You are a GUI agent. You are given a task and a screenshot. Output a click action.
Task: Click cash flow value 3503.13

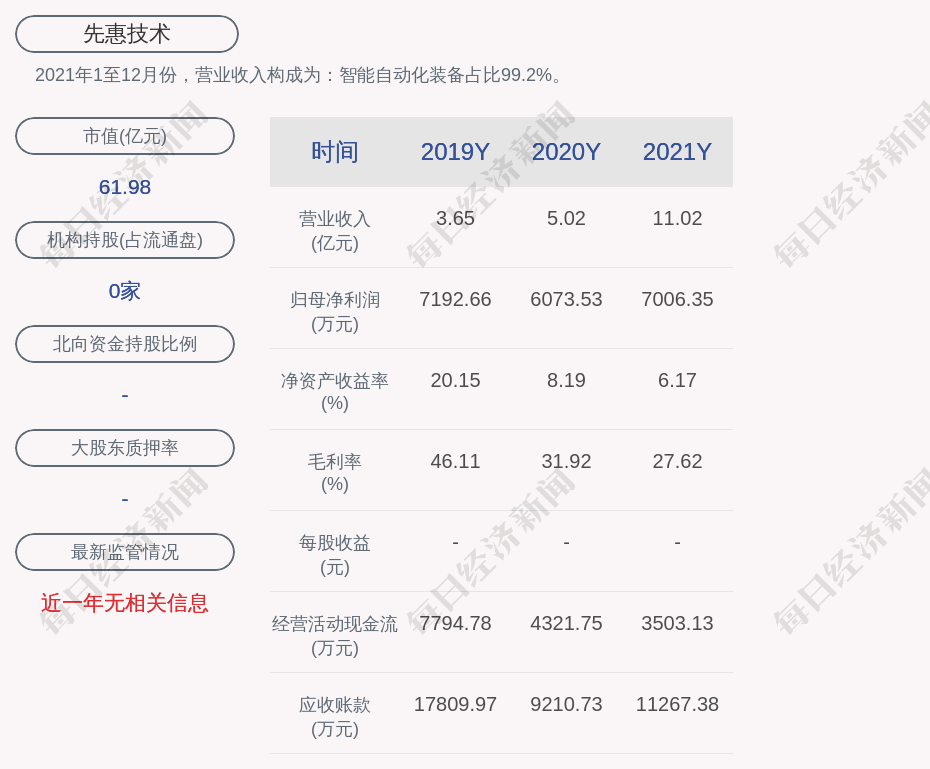click(677, 623)
